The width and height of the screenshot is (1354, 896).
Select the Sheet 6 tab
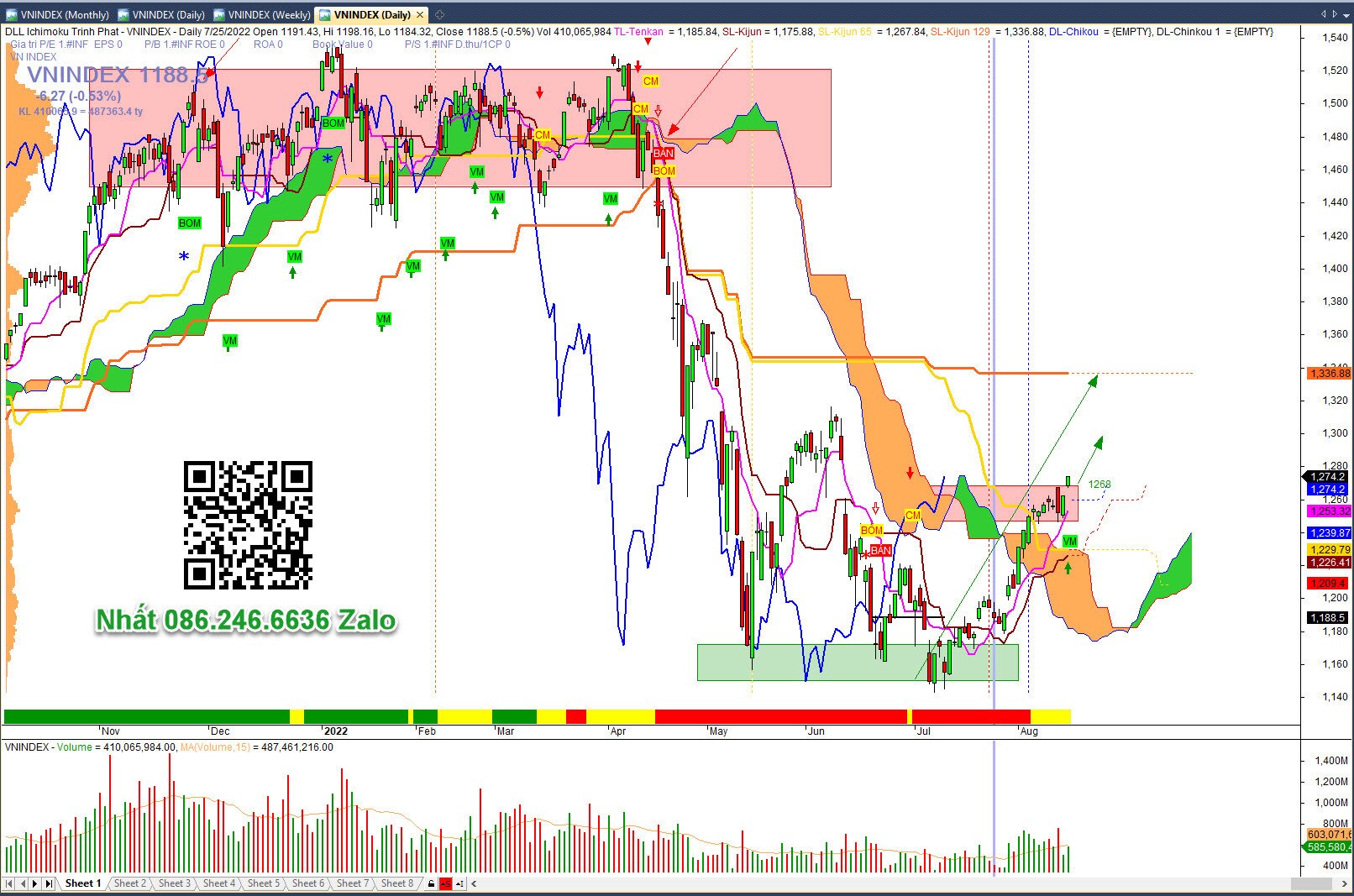pos(308,883)
